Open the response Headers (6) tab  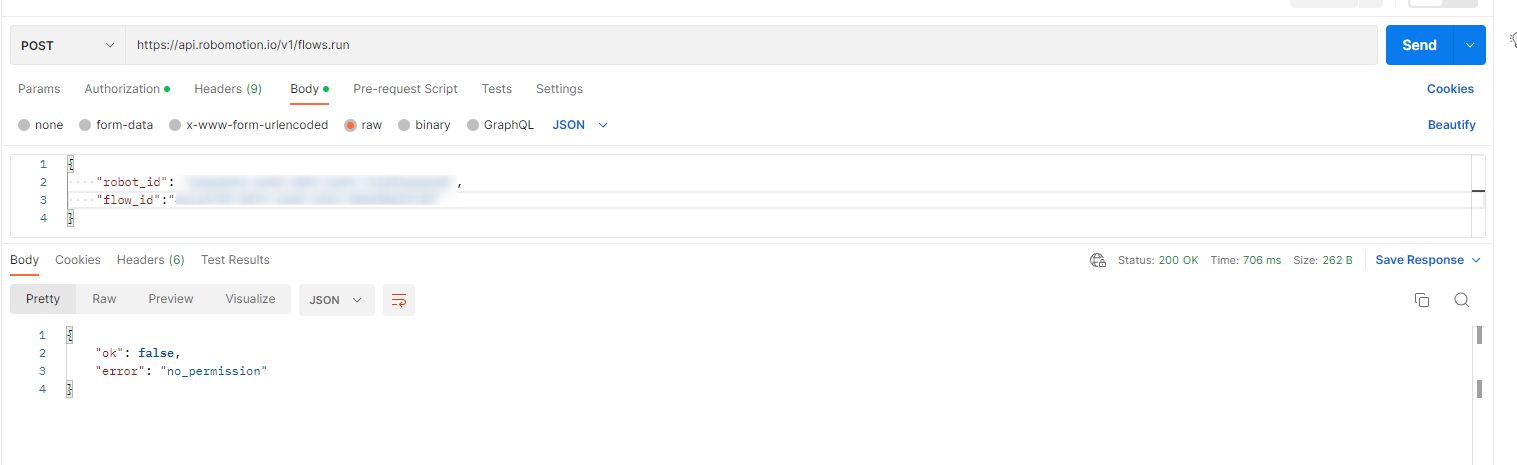151,260
